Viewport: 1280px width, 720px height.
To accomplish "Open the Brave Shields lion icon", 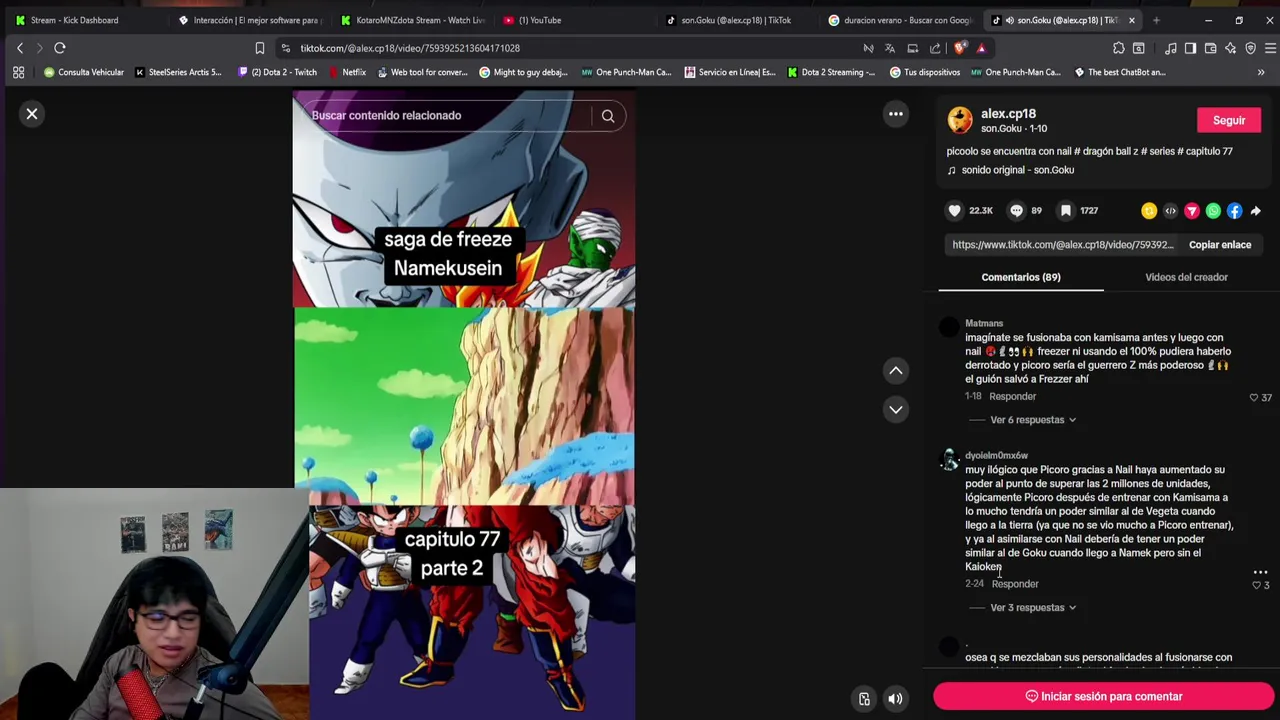I will [960, 48].
